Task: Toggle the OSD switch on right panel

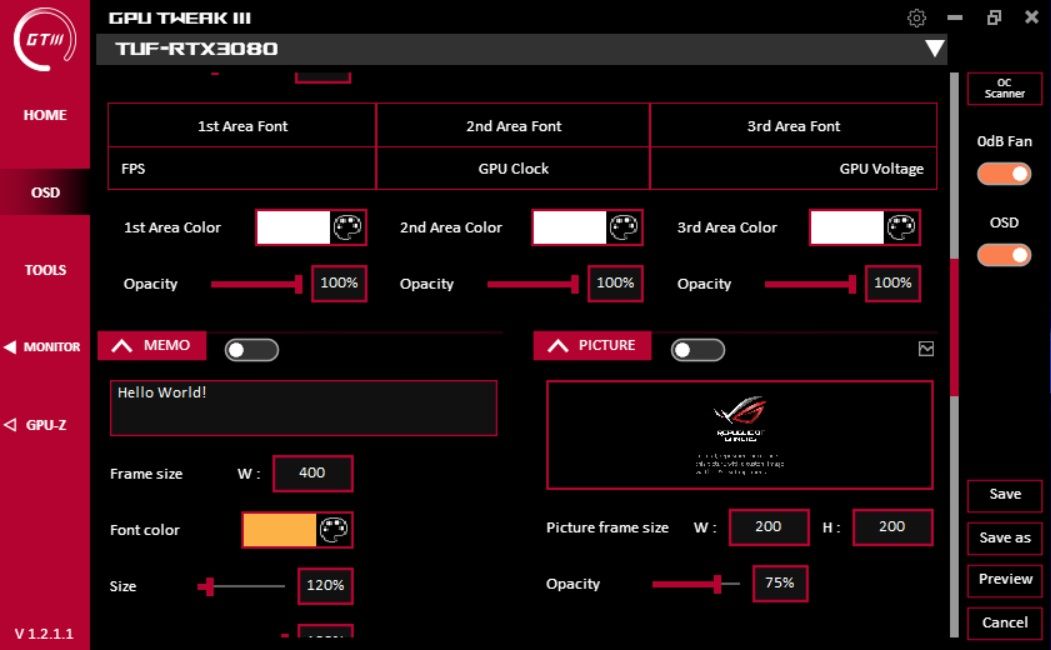Action: (1003, 255)
